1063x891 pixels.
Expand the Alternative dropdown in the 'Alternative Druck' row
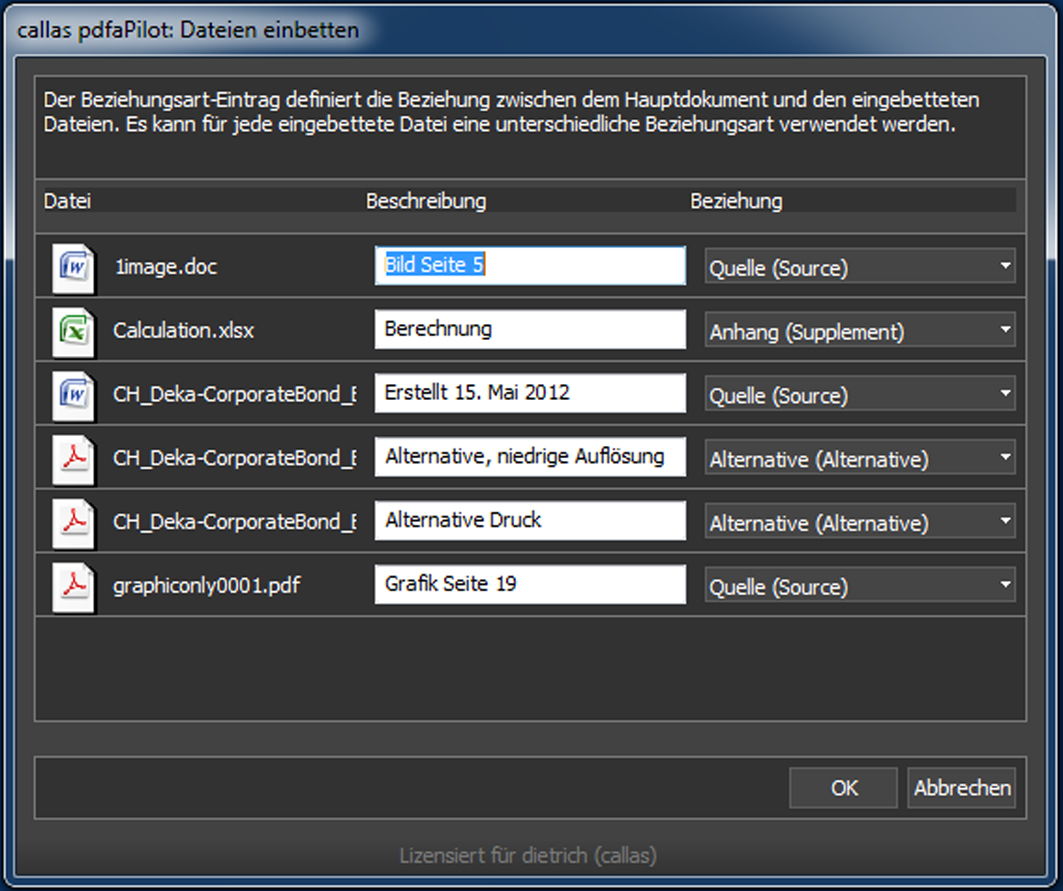pos(859,522)
